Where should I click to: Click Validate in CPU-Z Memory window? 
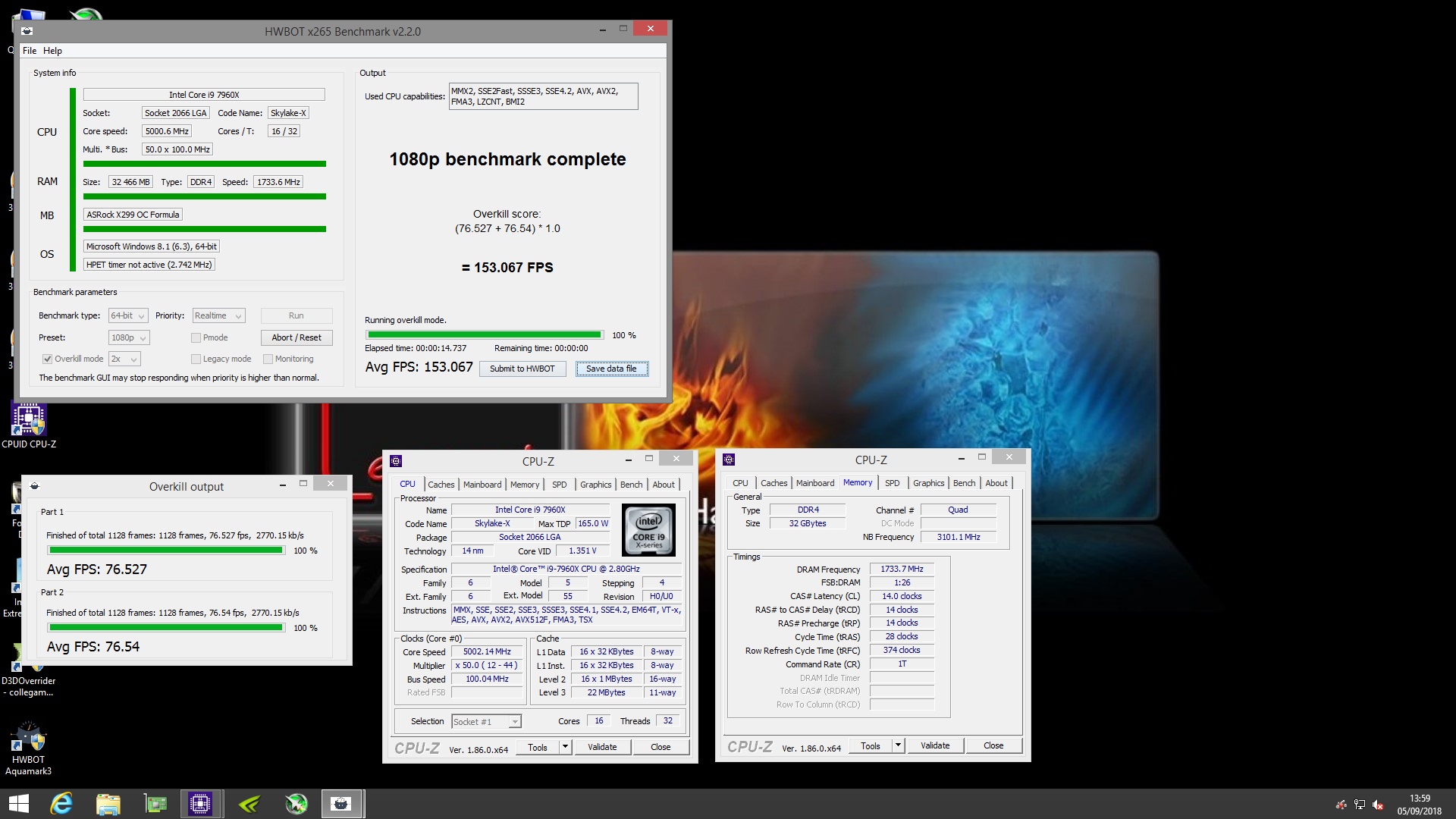935,745
